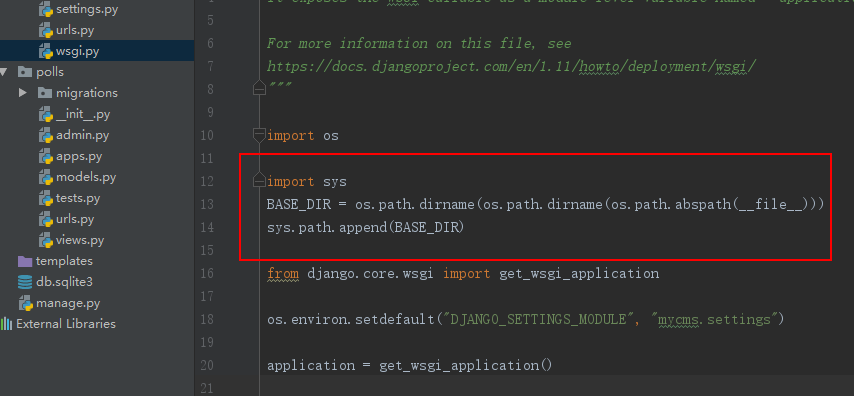The height and width of the screenshot is (396, 854).
Task: Open settings.py under mycms in the tree
Action: point(87,9)
